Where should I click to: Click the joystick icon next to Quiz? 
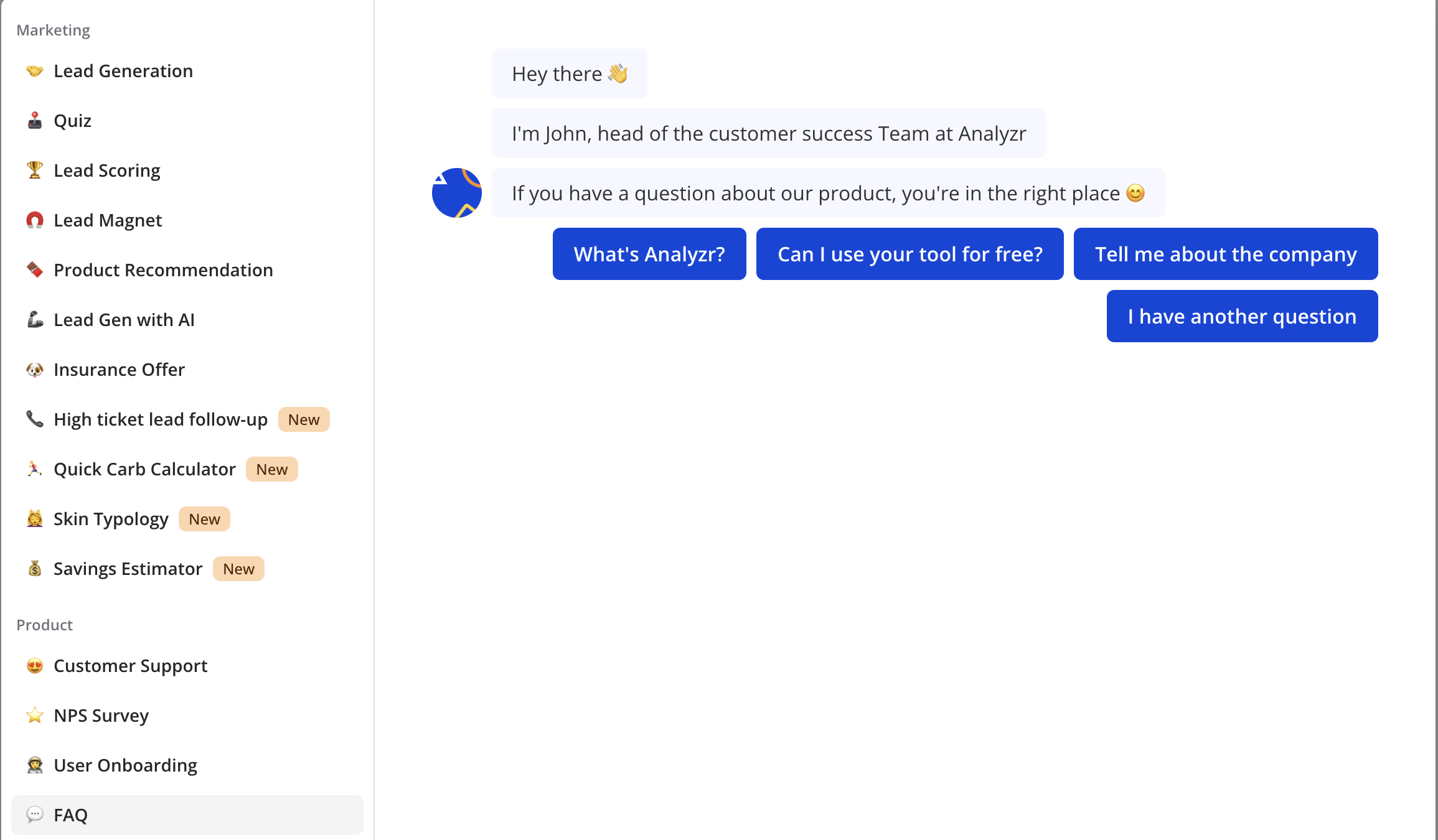(35, 120)
